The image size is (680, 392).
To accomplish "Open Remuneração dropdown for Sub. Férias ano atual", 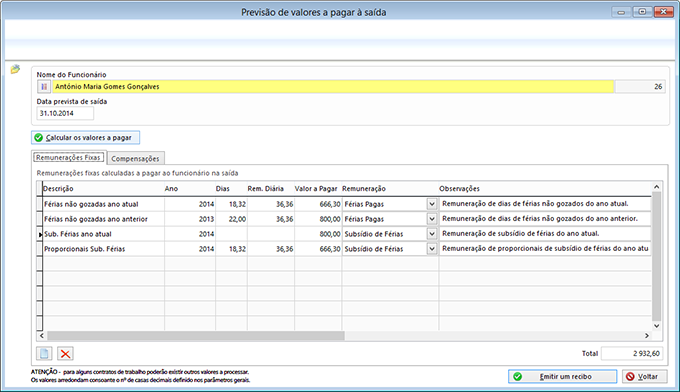I will (x=432, y=234).
